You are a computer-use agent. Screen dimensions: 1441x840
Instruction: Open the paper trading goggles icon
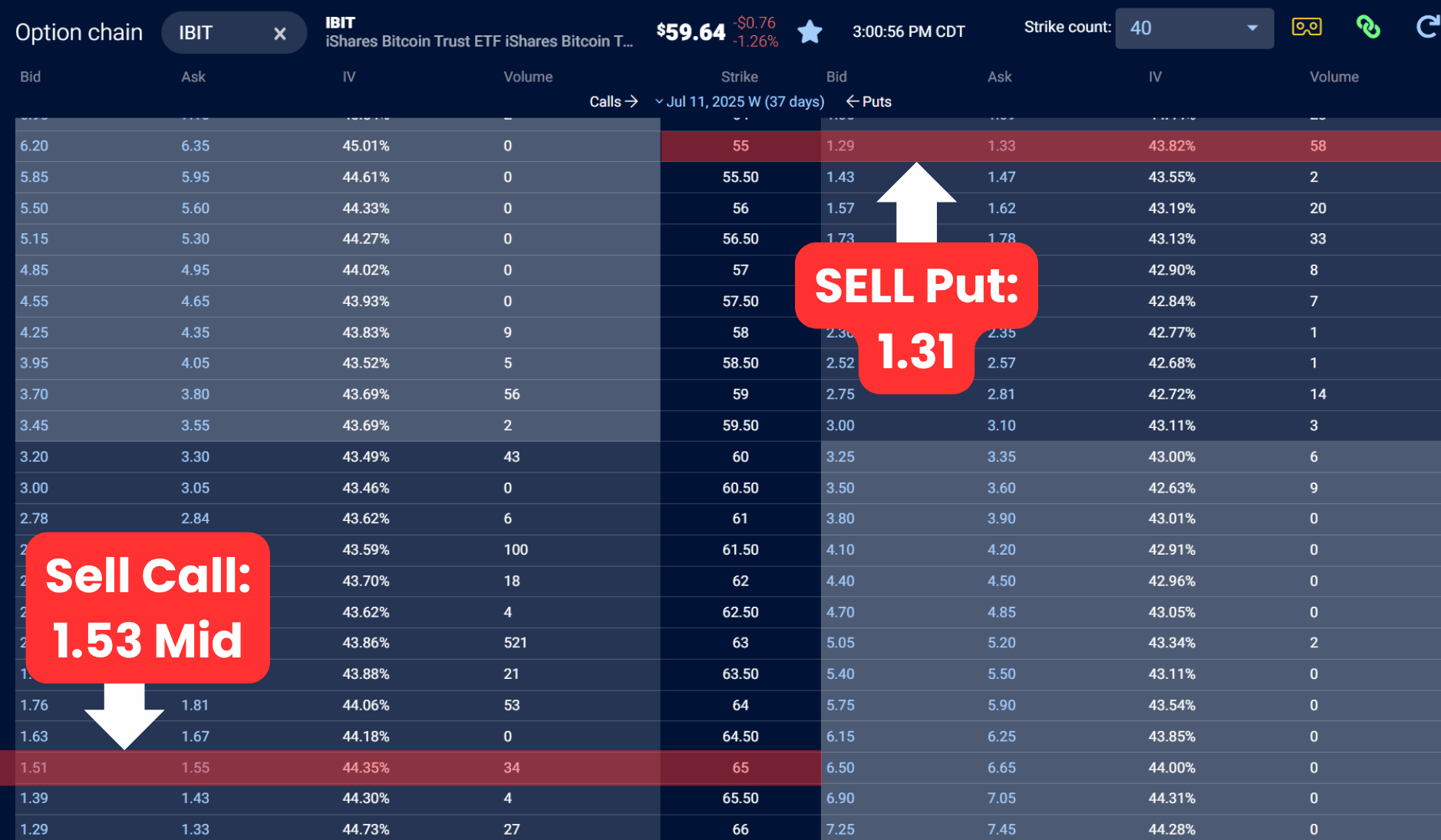point(1306,27)
